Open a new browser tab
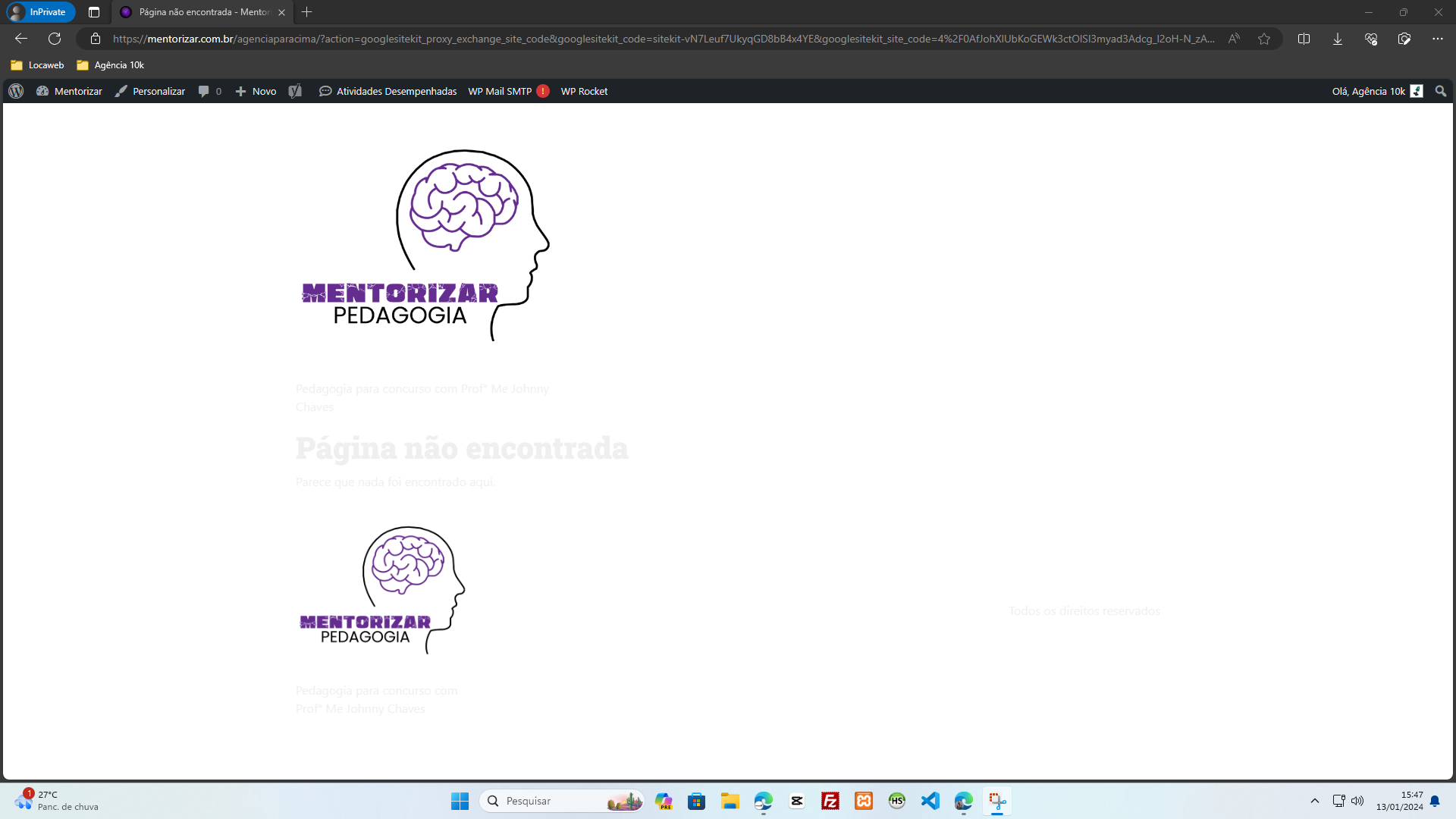Screen dimensions: 1456x819 tap(307, 12)
